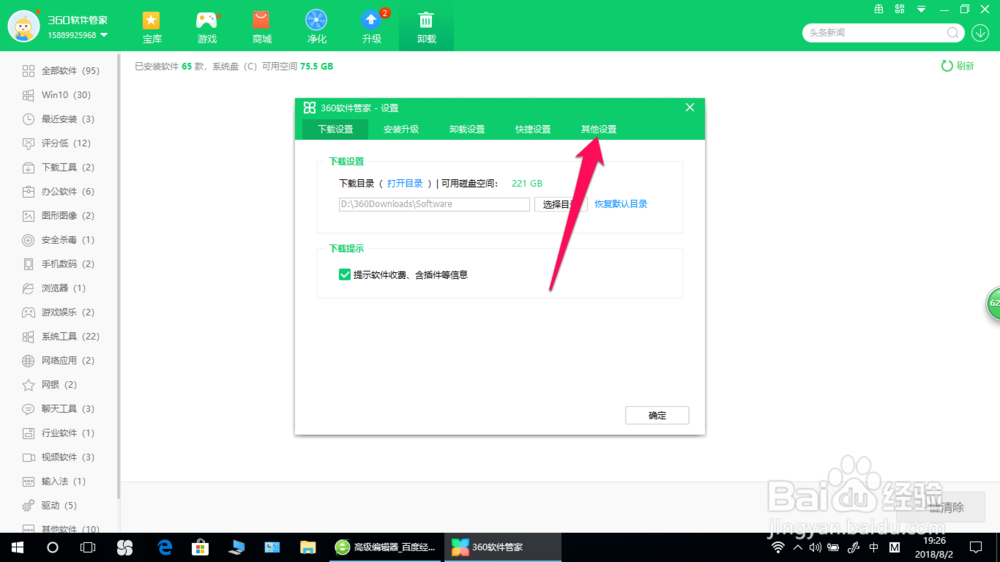Open Task View on taskbar
1000x562 pixels.
(87, 547)
